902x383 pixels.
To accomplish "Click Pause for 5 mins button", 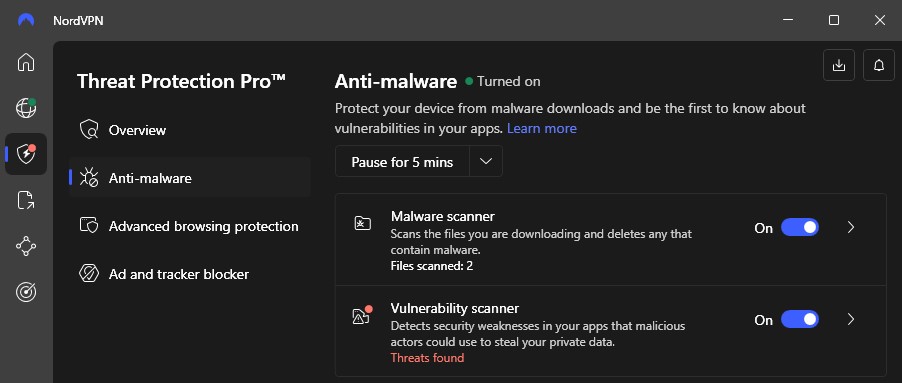I will (x=403, y=162).
